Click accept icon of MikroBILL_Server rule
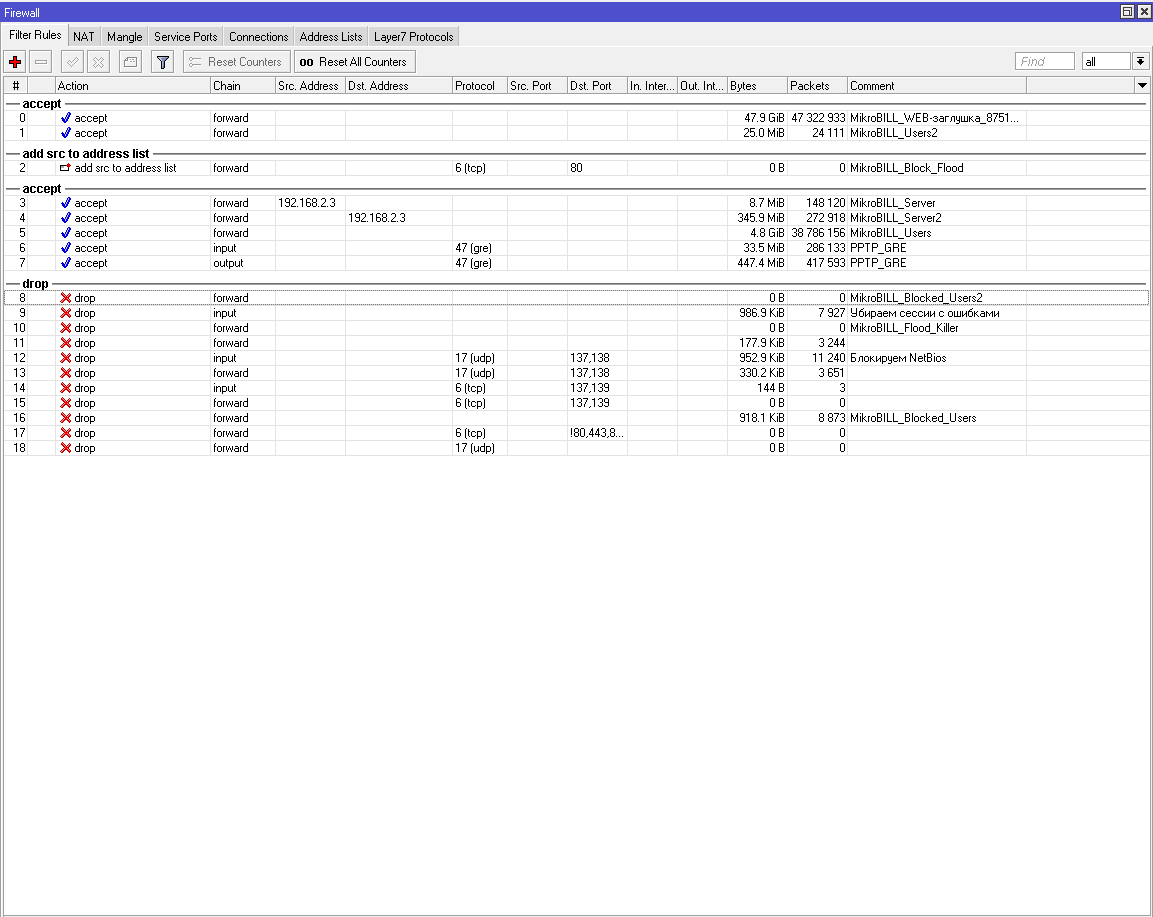 [65, 203]
